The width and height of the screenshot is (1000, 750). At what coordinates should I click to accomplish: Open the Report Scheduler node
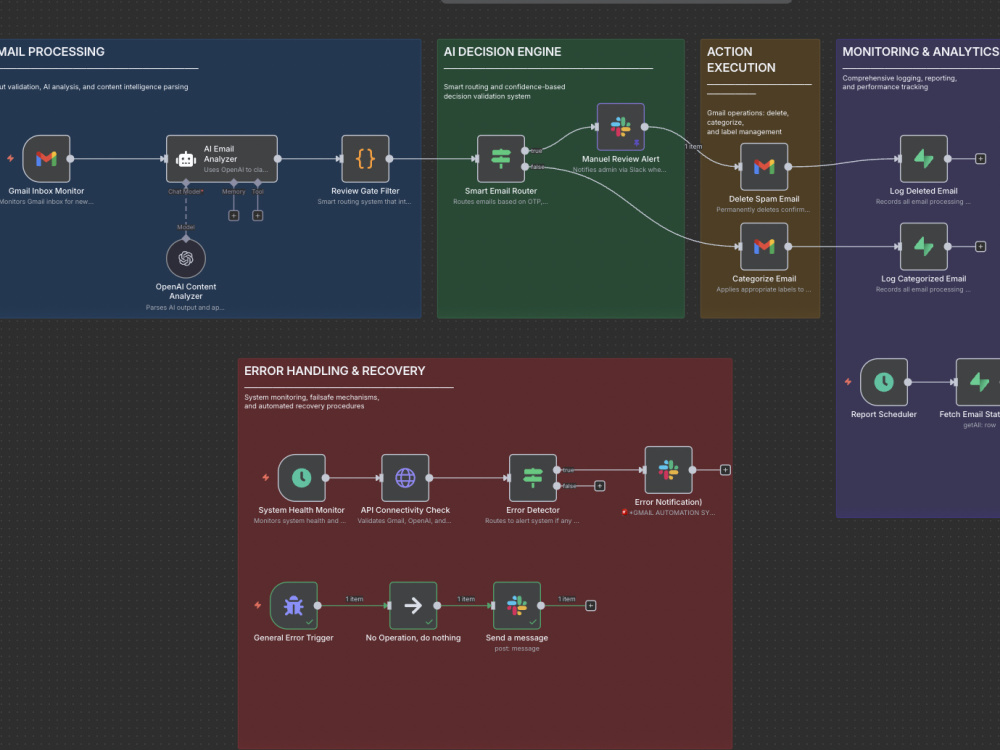883,382
